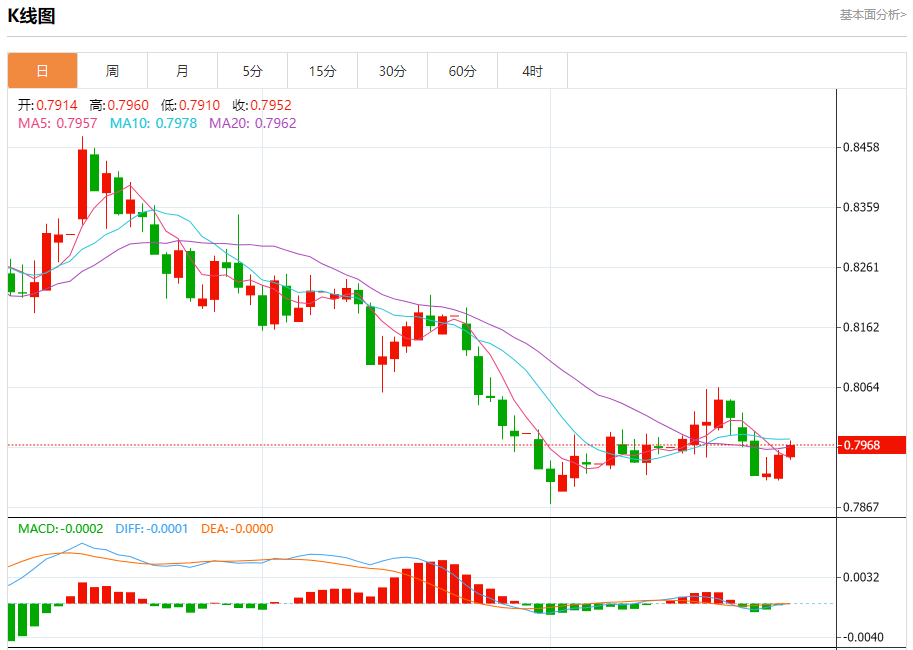Click the -0.0040 MACD axis label

pyautogui.click(x=862, y=637)
